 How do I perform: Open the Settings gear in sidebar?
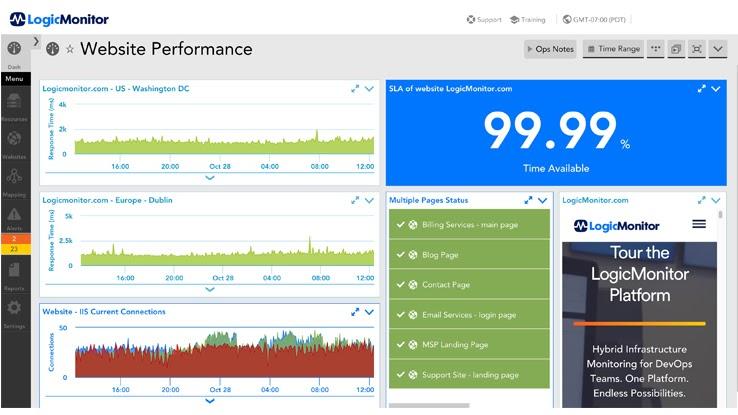click(x=14, y=311)
